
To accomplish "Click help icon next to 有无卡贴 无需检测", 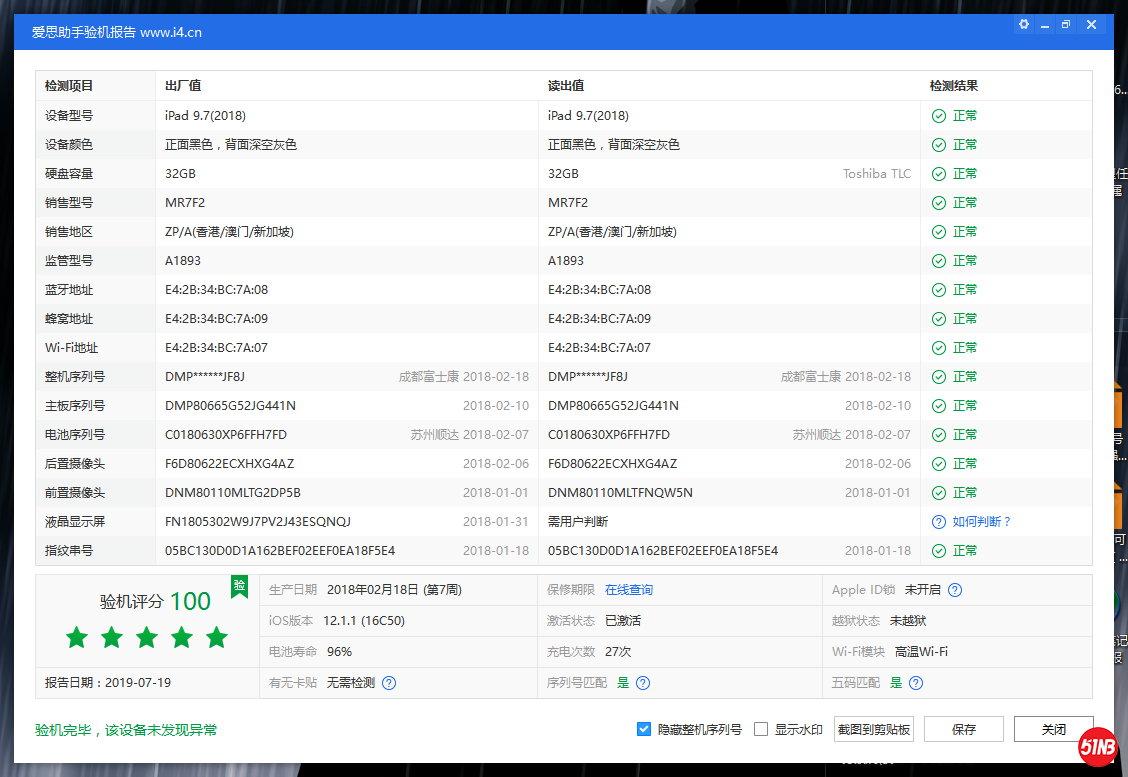I will point(389,683).
